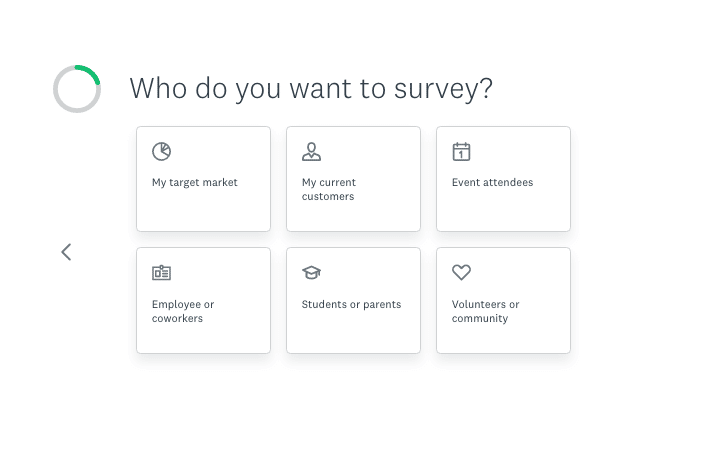Screen dimensions: 711x461
Task: Click the person icon for current customers
Action: click(311, 151)
